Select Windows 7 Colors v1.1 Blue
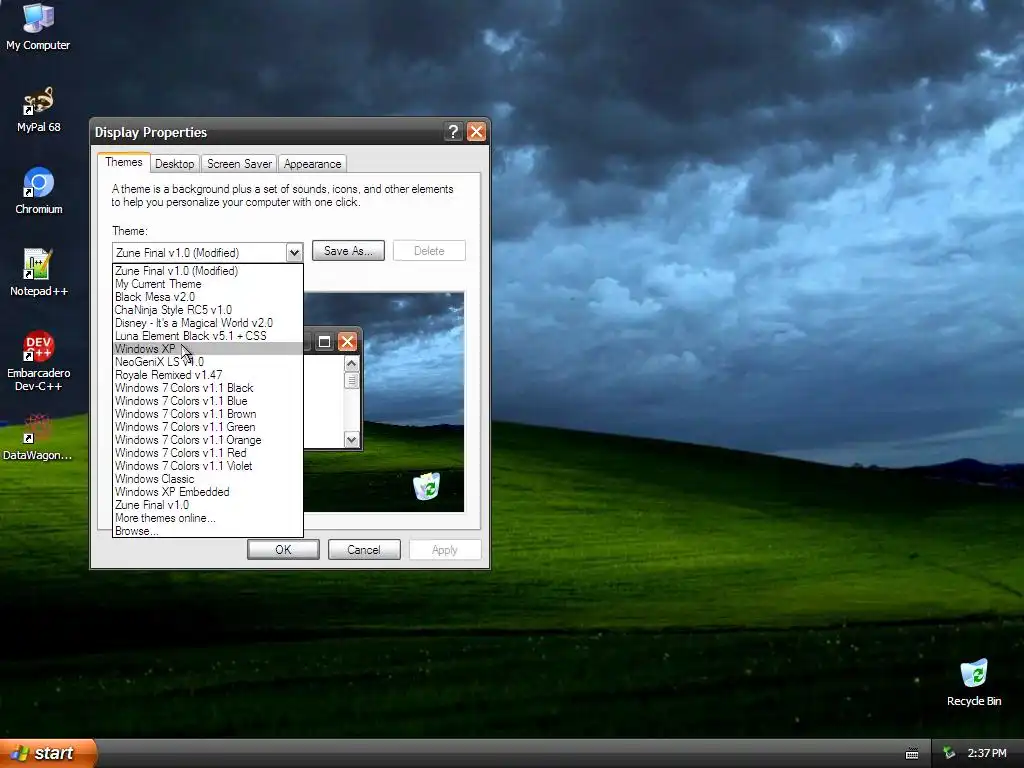Screen dimensions: 1024x768 click(208, 401)
